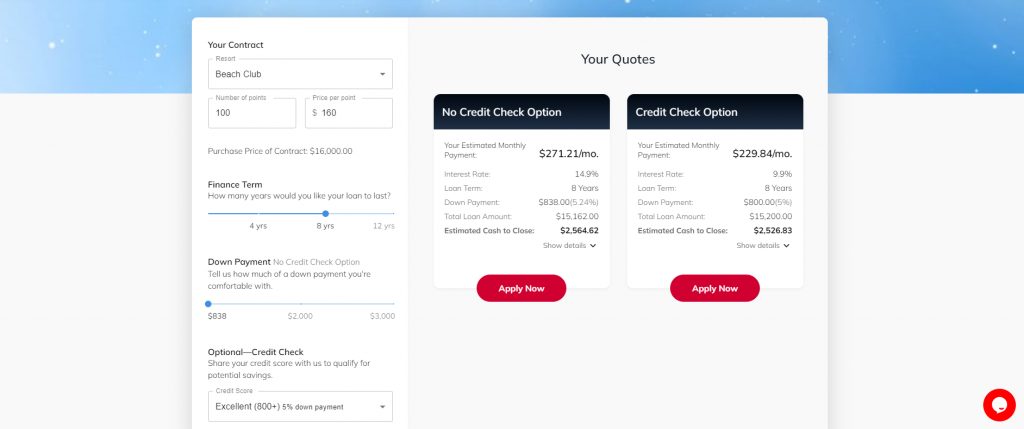Click the Resort dropdown arrow icon
Viewport: 1024px width, 429px height.
[x=382, y=74]
